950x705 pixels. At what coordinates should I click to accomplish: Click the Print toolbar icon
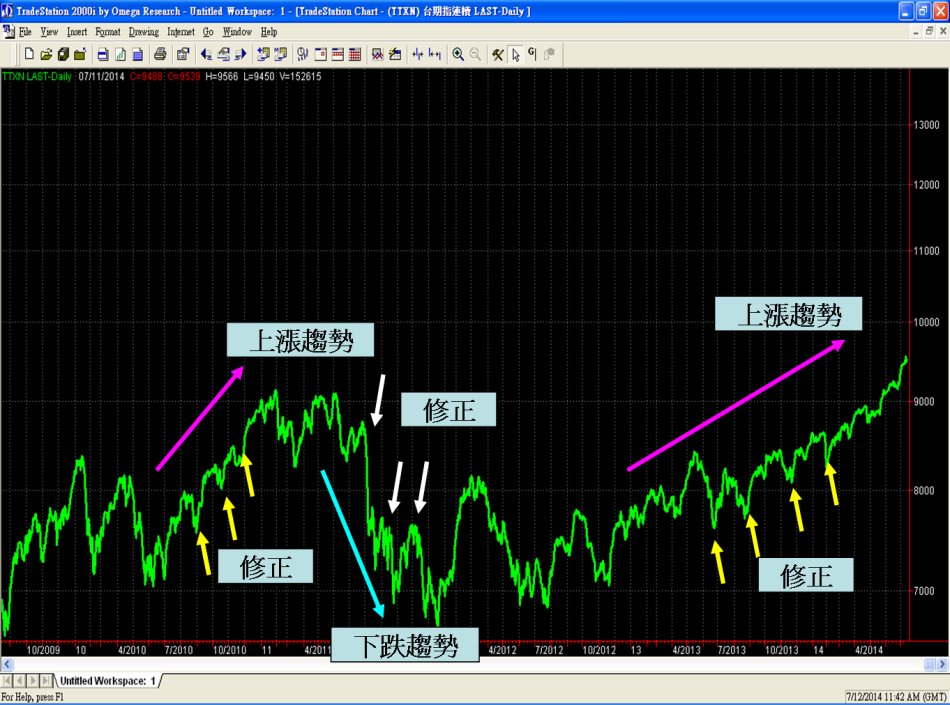pos(160,54)
